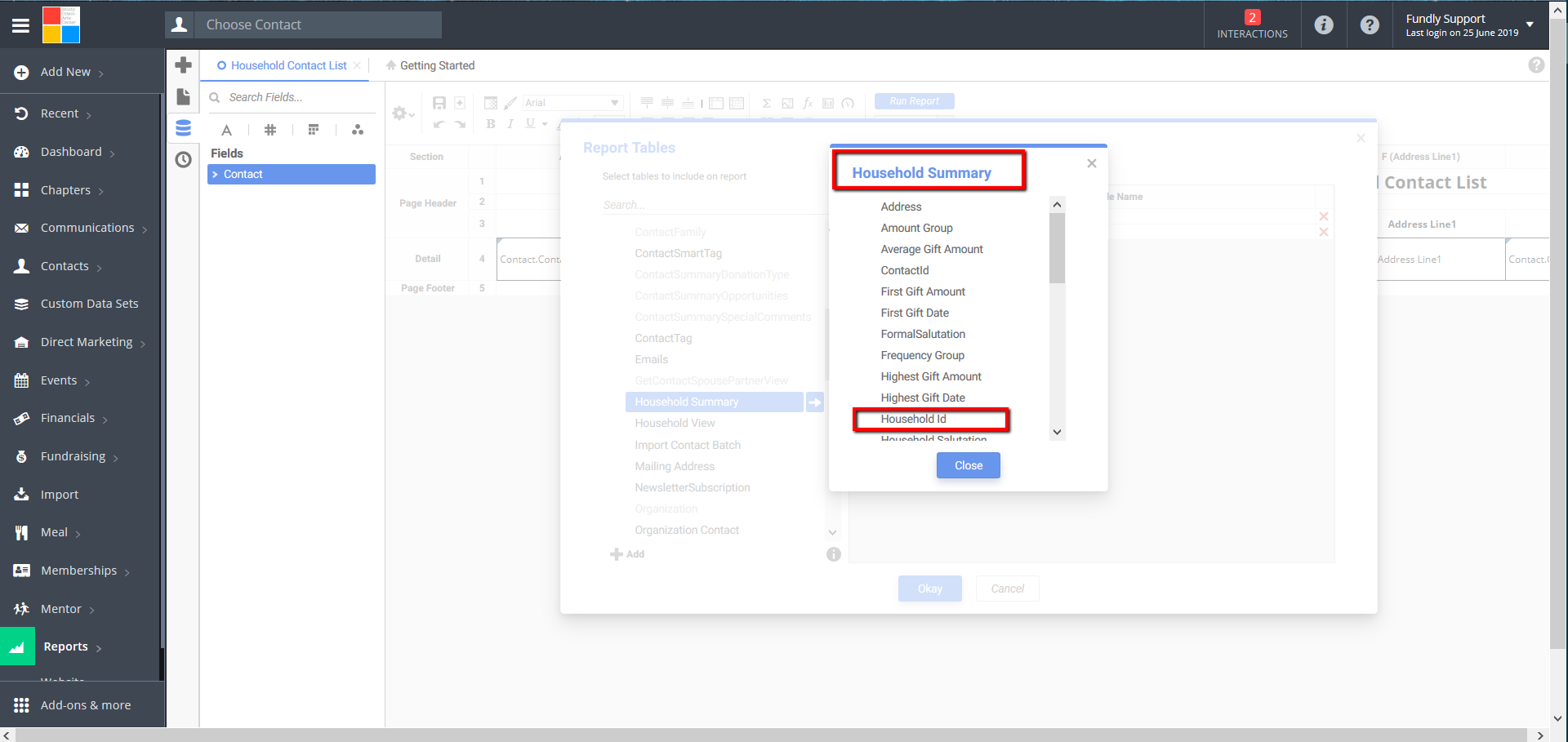Screen dimensions: 1568x742
Task: Toggle italic formatting
Action: [510, 124]
